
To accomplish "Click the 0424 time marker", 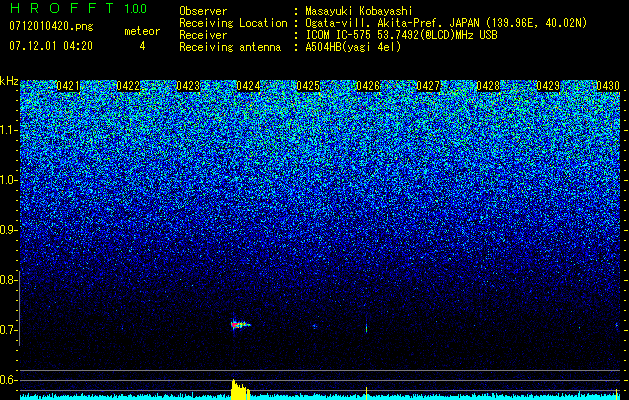I will pyautogui.click(x=248, y=86).
